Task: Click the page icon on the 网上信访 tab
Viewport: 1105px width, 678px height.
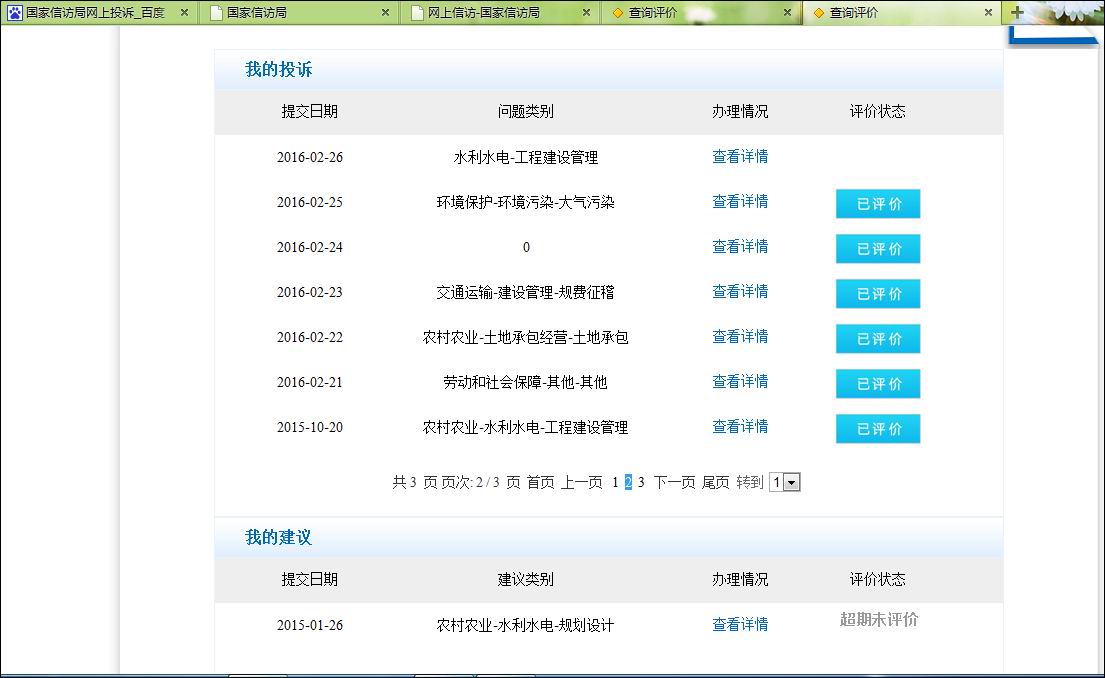Action: click(416, 13)
